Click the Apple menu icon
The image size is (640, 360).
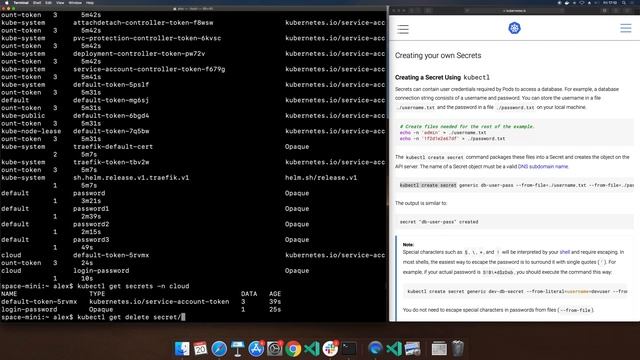(x=6, y=2)
